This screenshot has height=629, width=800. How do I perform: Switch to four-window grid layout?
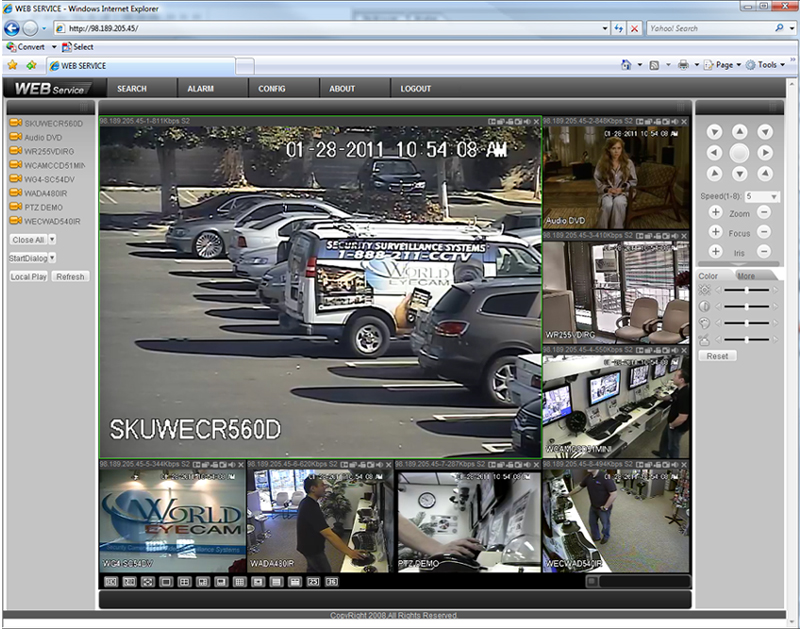coord(184,582)
